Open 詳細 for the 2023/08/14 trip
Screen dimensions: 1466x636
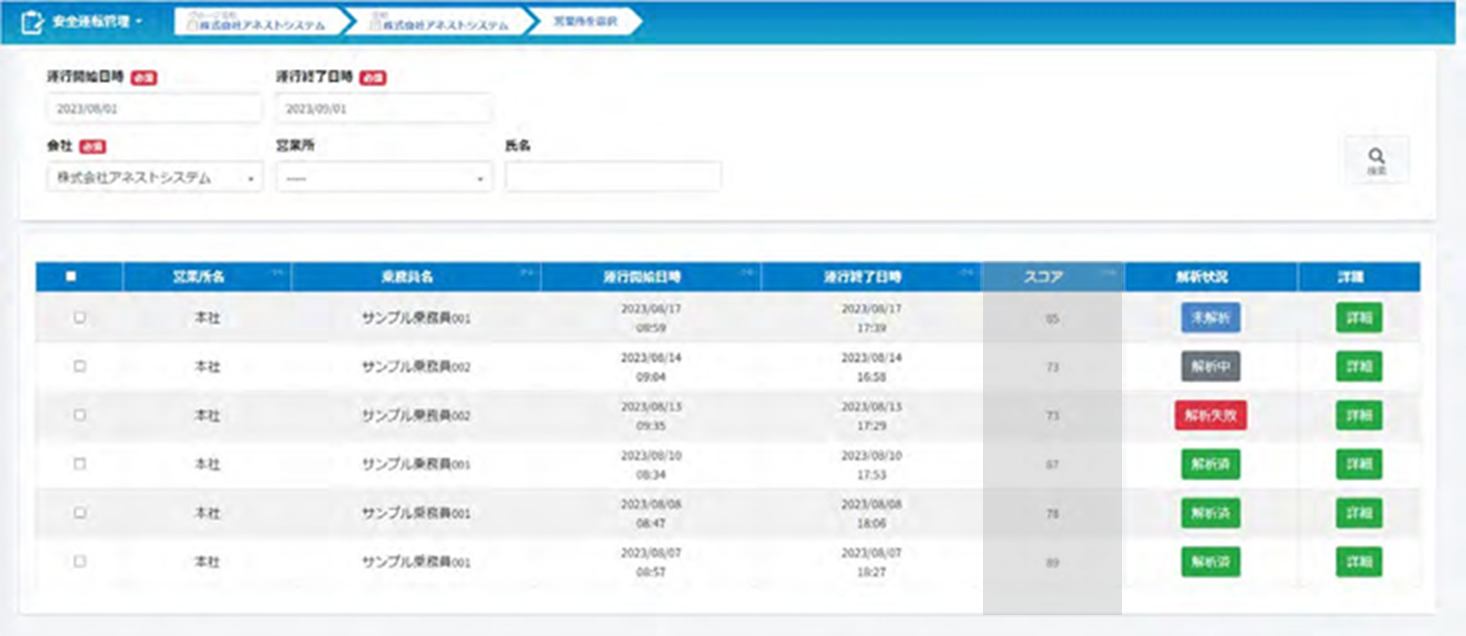[x=1359, y=366]
